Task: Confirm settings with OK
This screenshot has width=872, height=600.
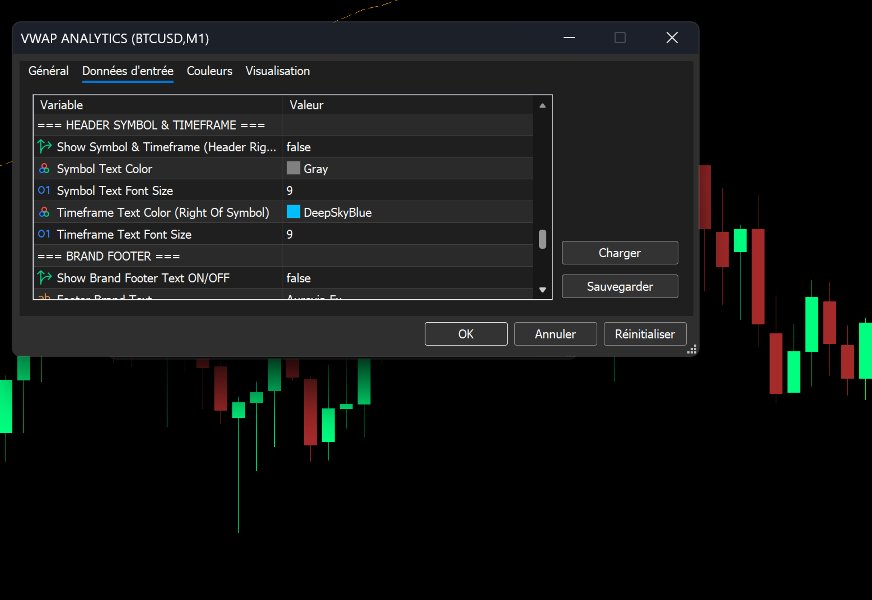Action: pyautogui.click(x=466, y=334)
